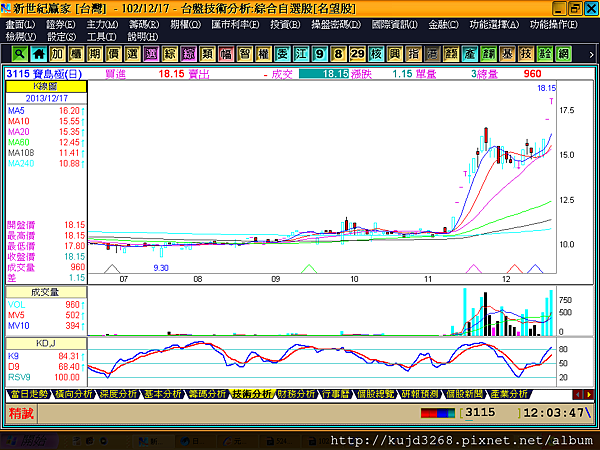This screenshot has height=450, width=600.
Task: Open the 技 (technical) toolbar icon
Action: (x=526, y=54)
